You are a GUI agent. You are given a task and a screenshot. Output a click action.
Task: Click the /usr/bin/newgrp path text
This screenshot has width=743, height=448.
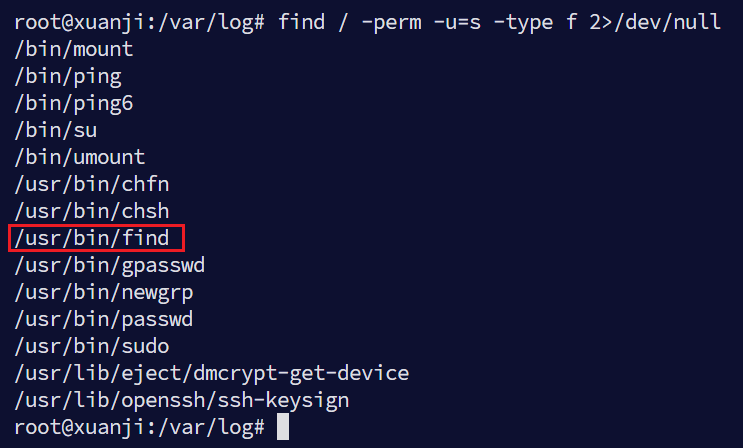tap(104, 292)
